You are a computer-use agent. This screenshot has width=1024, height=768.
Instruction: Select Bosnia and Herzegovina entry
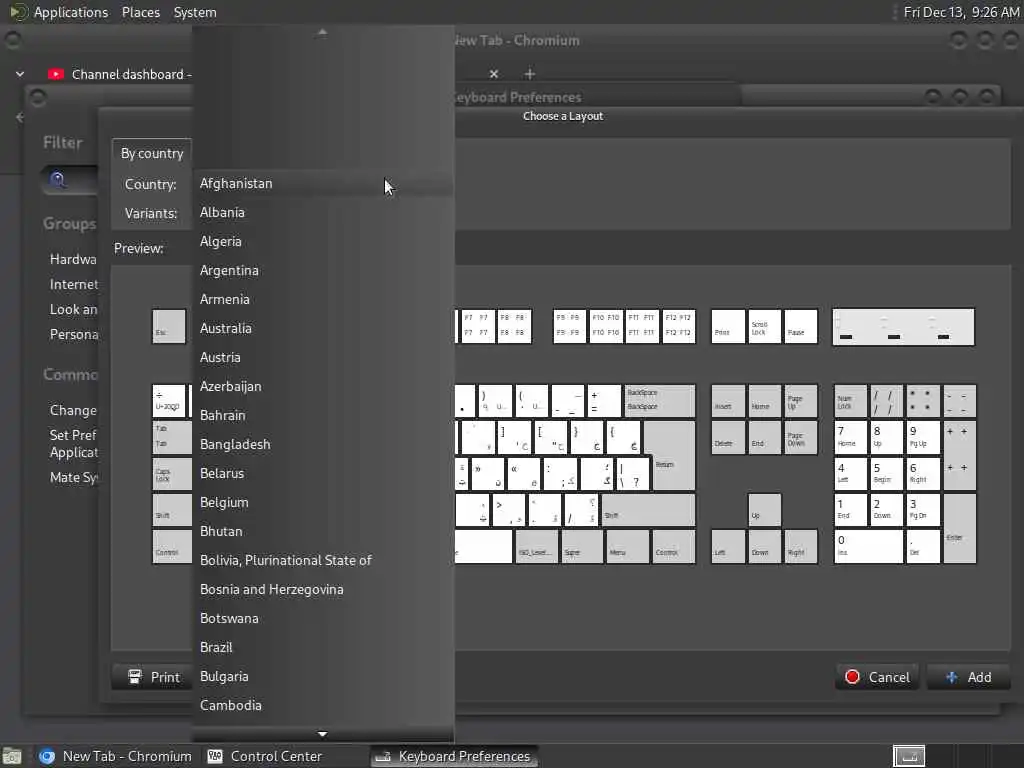[323, 589]
